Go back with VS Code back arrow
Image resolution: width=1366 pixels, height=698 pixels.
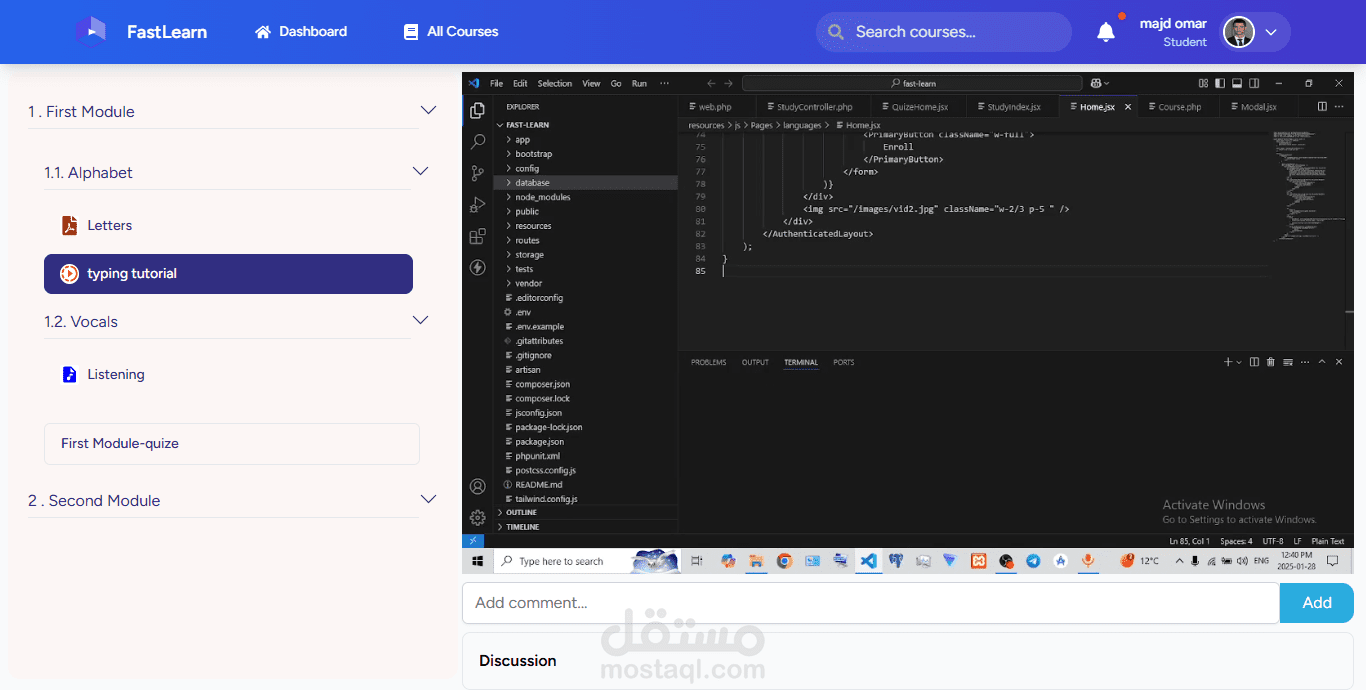(x=711, y=83)
